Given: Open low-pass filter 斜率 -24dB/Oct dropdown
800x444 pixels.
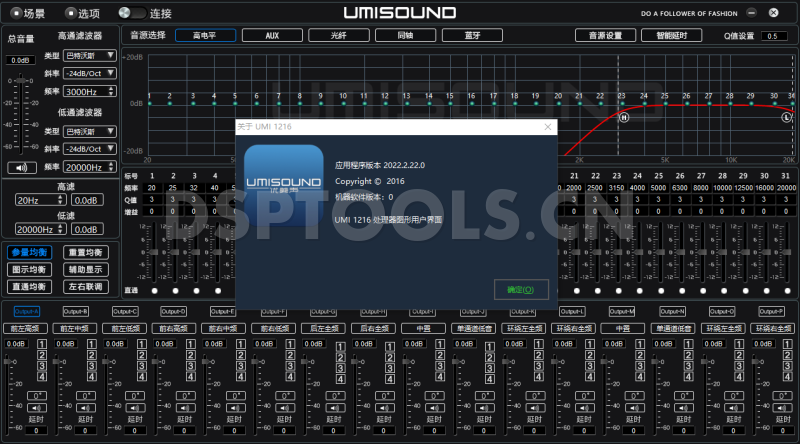Looking at the screenshot, I should pos(90,149).
